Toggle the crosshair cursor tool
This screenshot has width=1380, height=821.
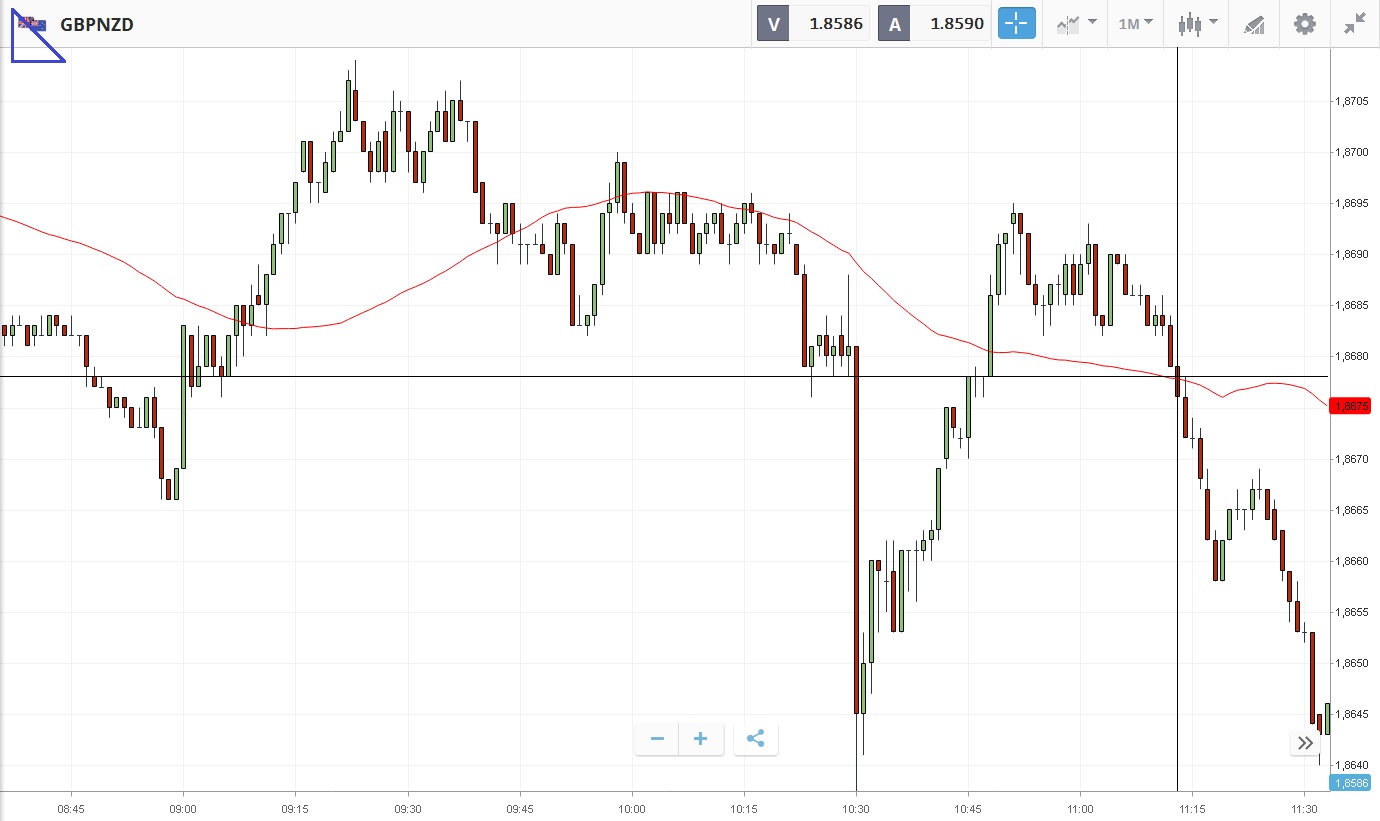[x=1016, y=24]
